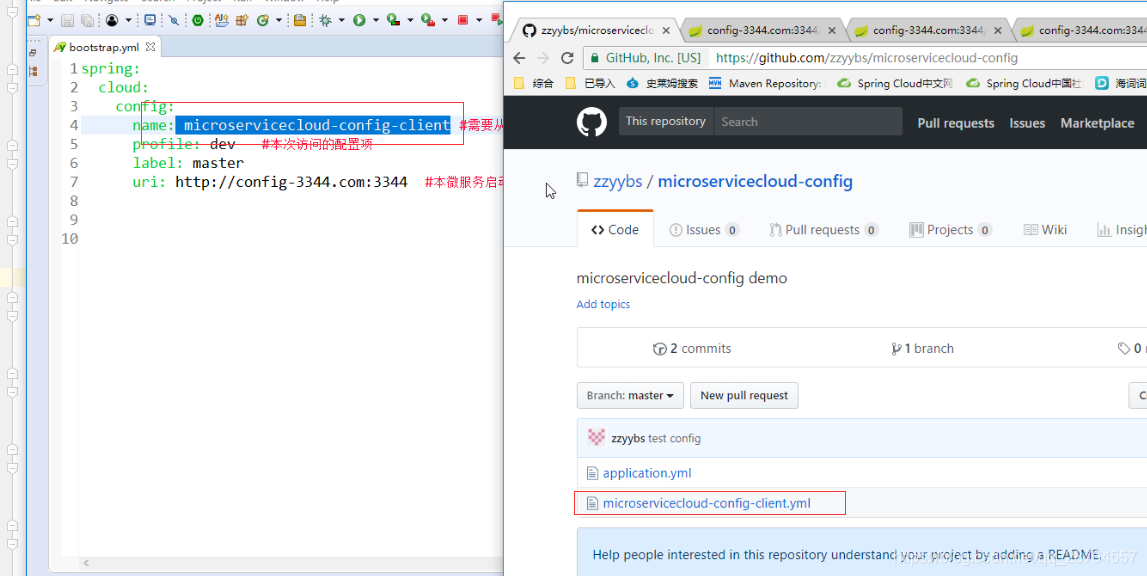Launch Debug with the bug icon
1147x576 pixels.
pos(326,20)
